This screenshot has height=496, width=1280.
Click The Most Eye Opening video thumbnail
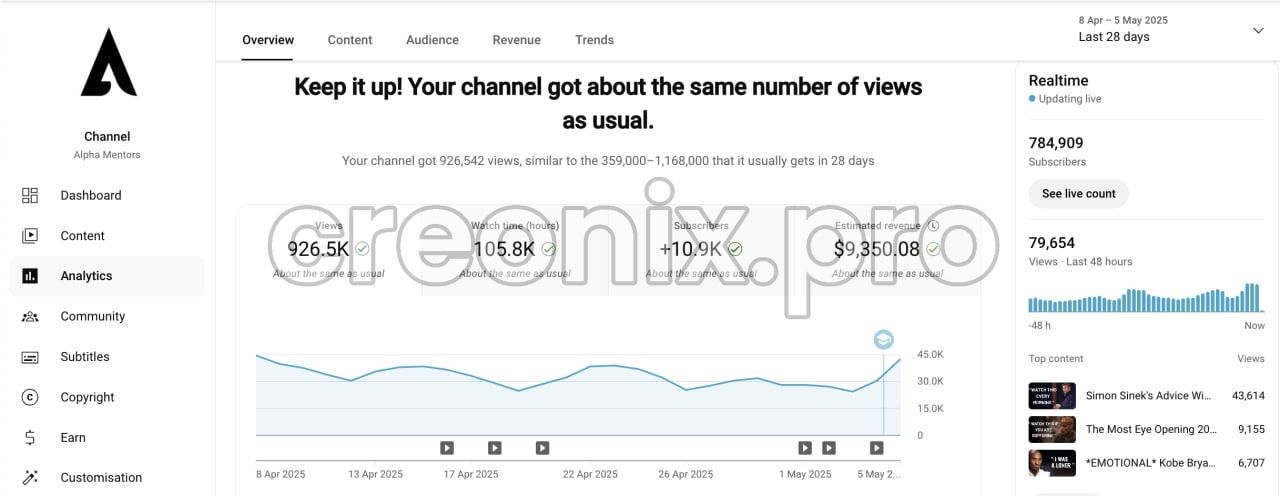click(1052, 430)
